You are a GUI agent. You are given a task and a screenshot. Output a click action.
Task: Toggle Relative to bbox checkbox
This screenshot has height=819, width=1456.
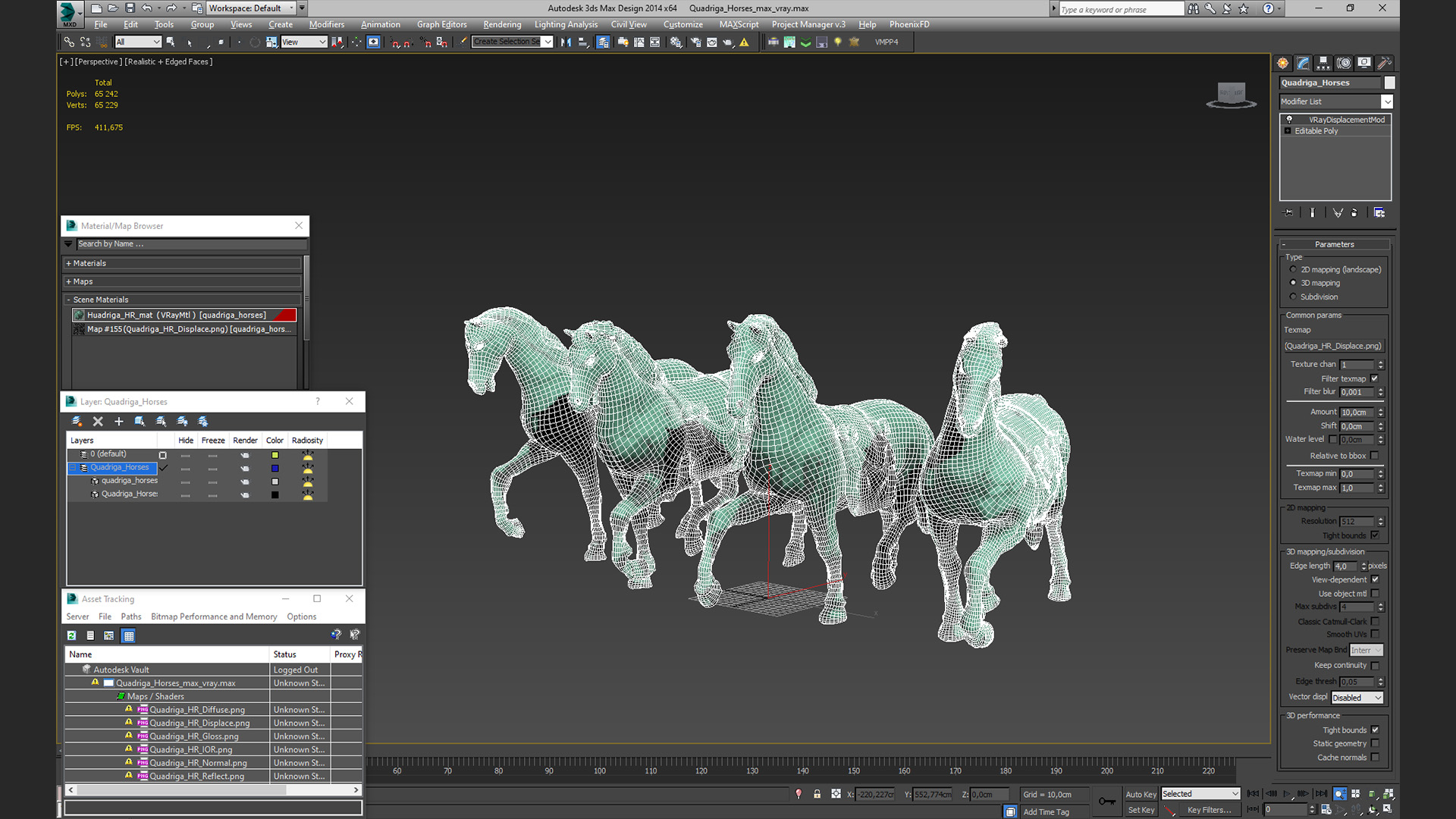click(1374, 456)
